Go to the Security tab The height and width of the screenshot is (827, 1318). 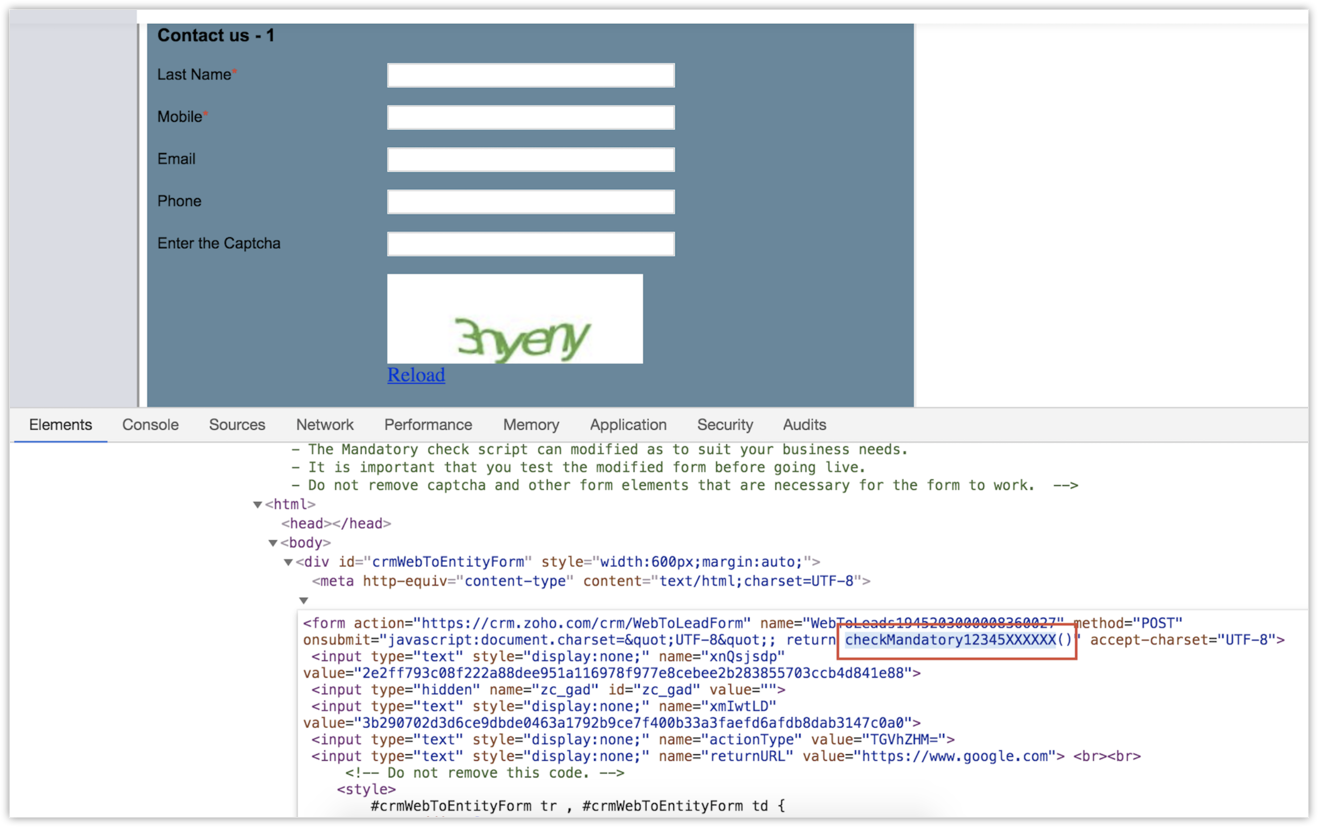click(725, 425)
